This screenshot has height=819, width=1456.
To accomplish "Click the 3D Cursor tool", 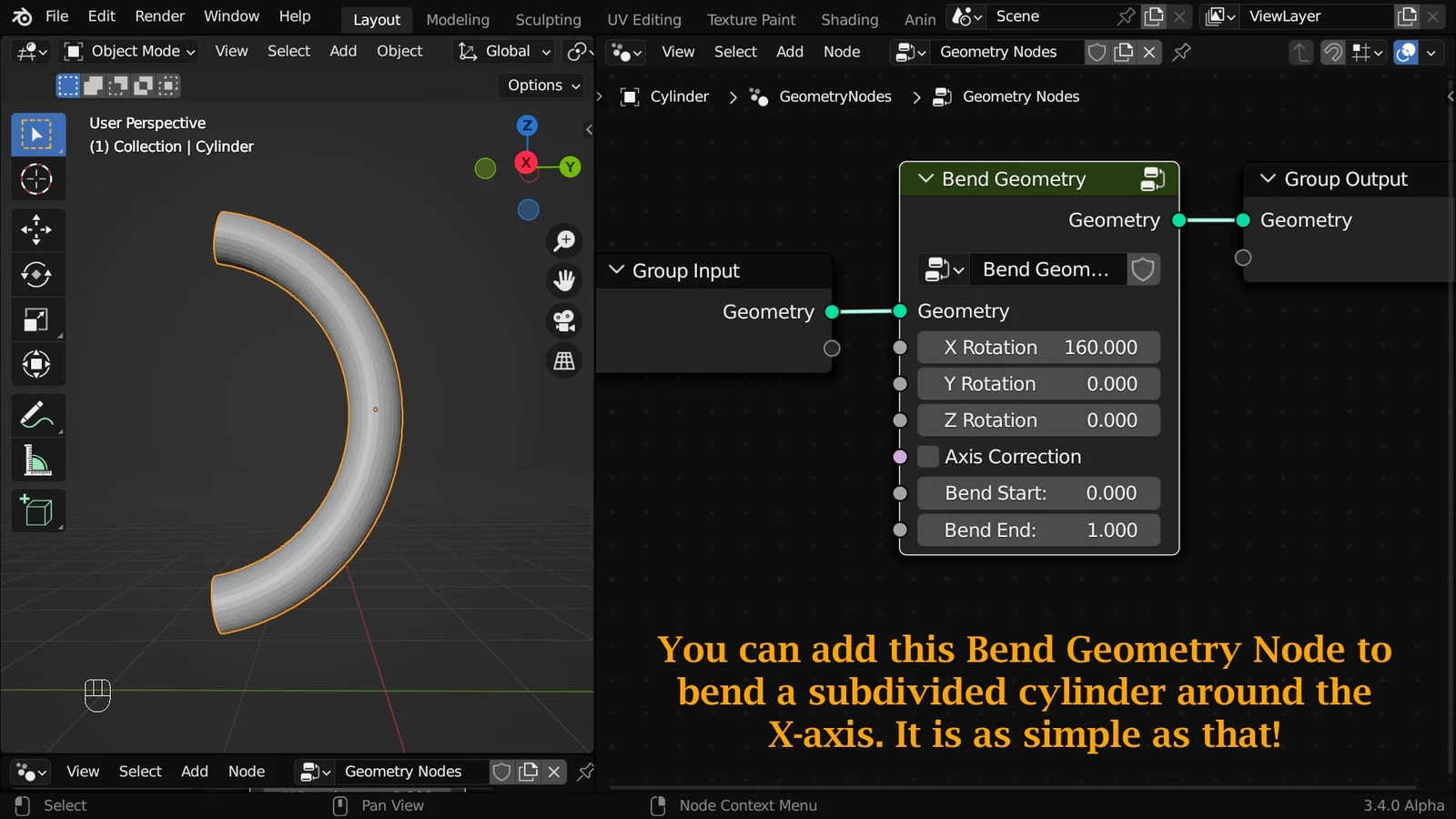I will pyautogui.click(x=37, y=179).
